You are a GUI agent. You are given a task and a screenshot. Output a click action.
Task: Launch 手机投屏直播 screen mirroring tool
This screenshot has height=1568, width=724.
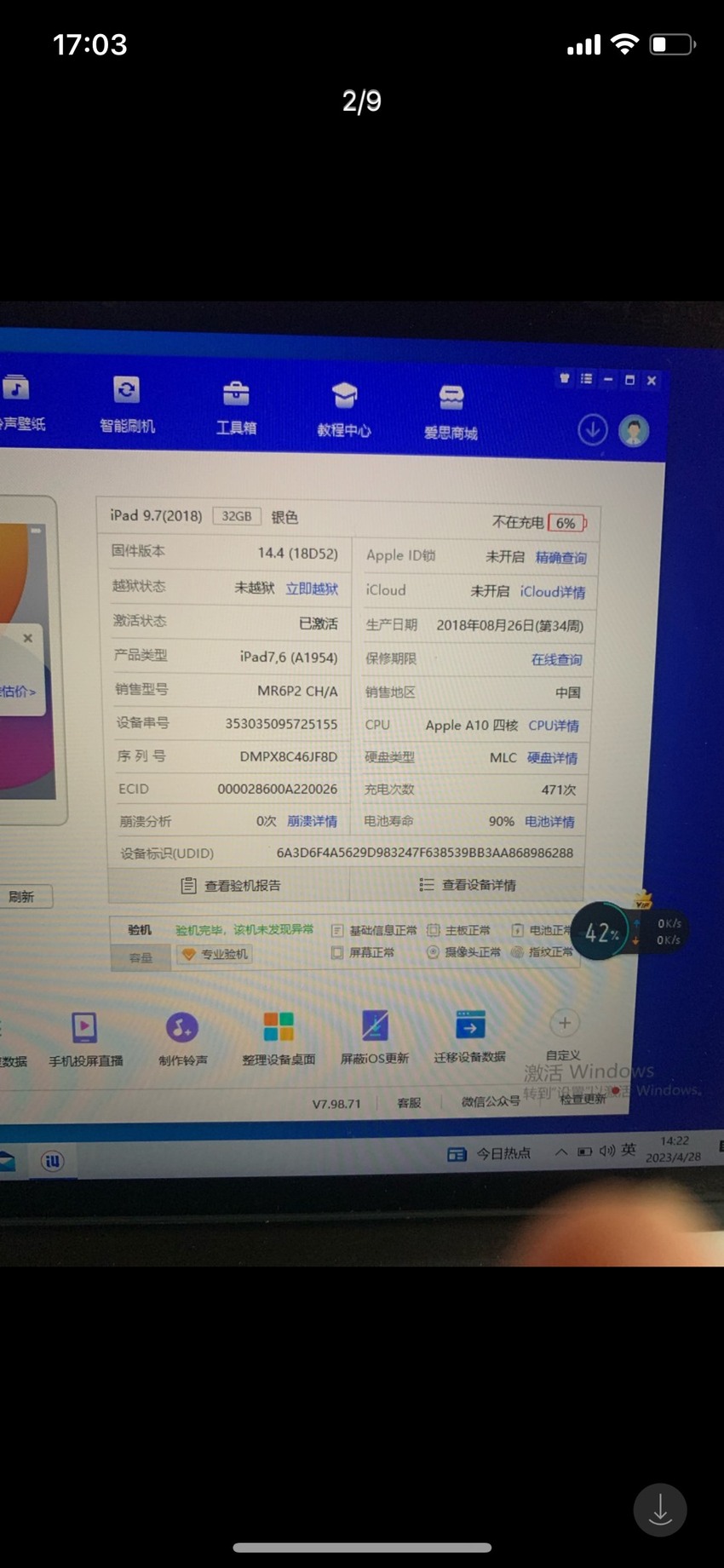[x=85, y=1039]
